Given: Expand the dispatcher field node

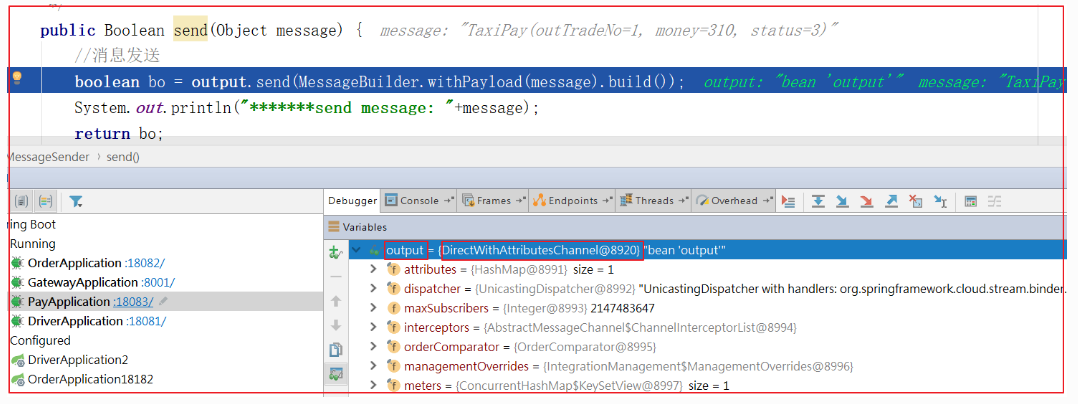Looking at the screenshot, I should pos(374,289).
